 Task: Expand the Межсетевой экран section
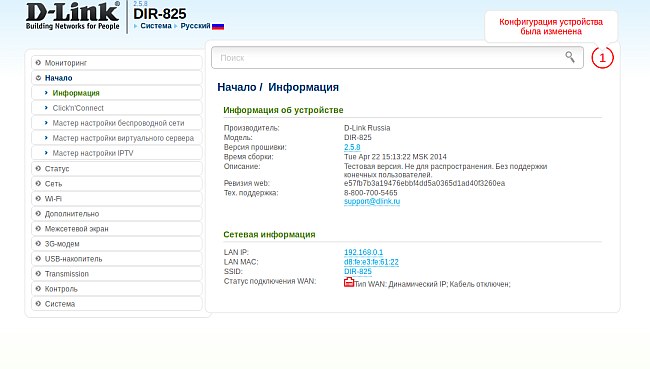coord(116,228)
